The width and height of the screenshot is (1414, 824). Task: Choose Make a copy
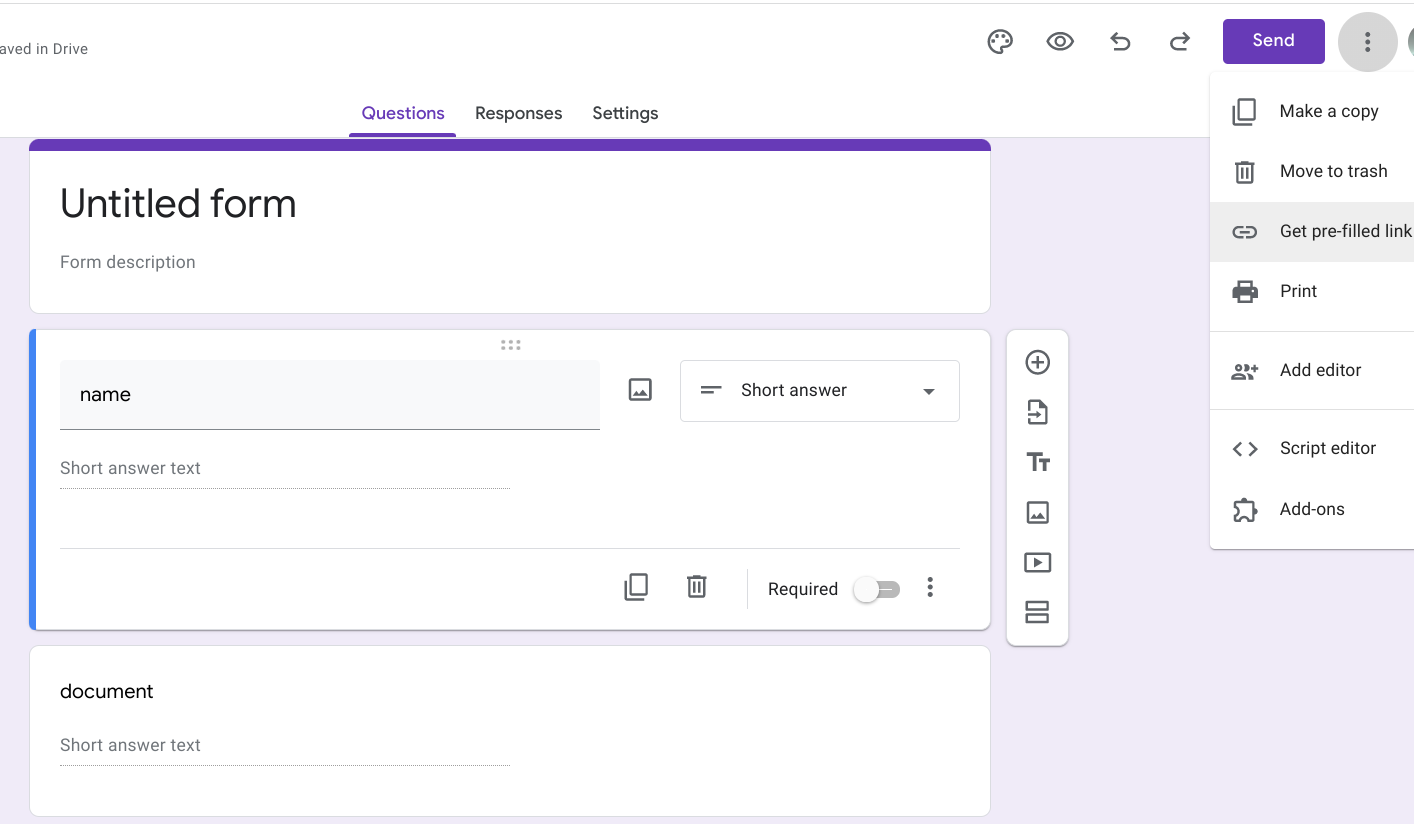(x=1312, y=111)
